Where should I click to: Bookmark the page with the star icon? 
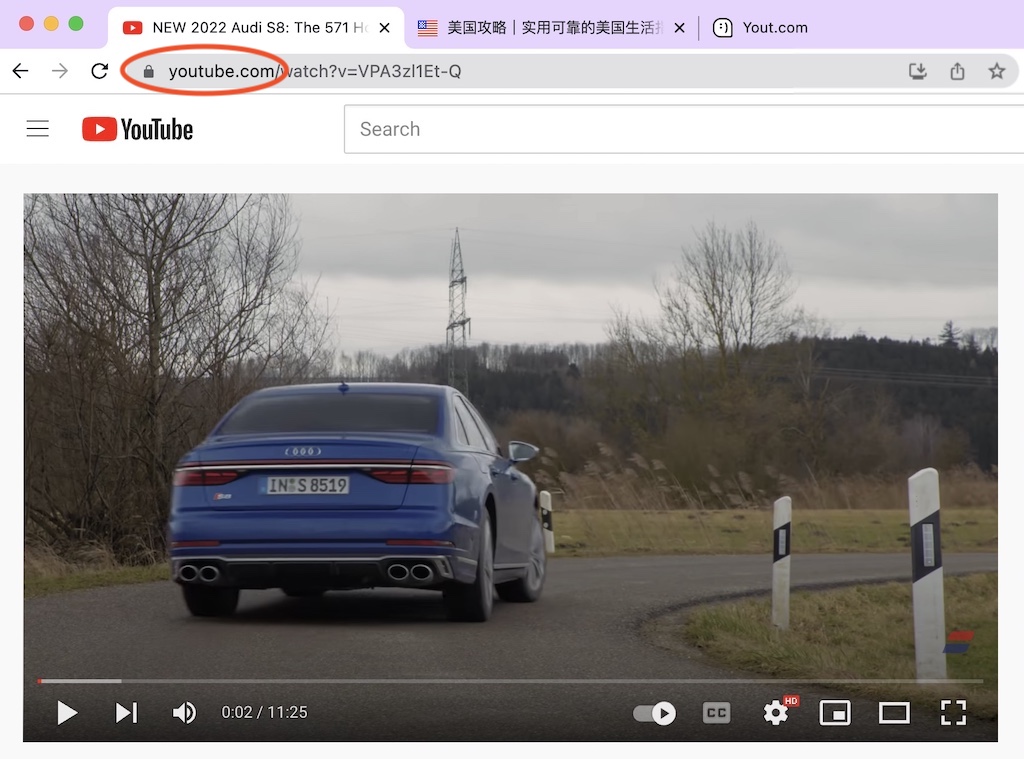click(x=997, y=71)
